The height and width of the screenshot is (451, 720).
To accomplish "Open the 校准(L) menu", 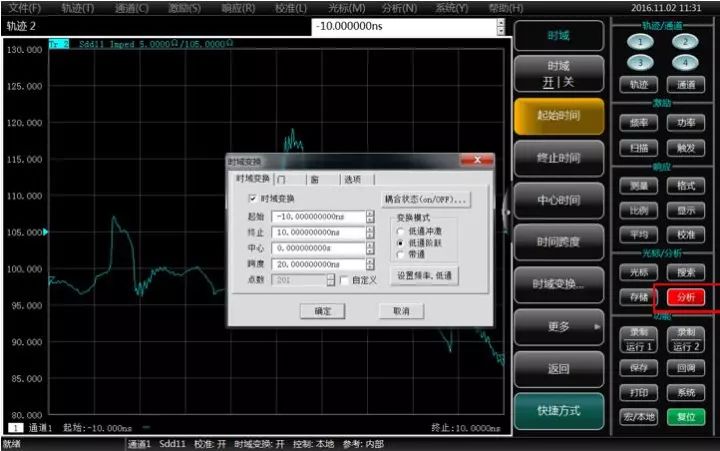I will pyautogui.click(x=291, y=8).
